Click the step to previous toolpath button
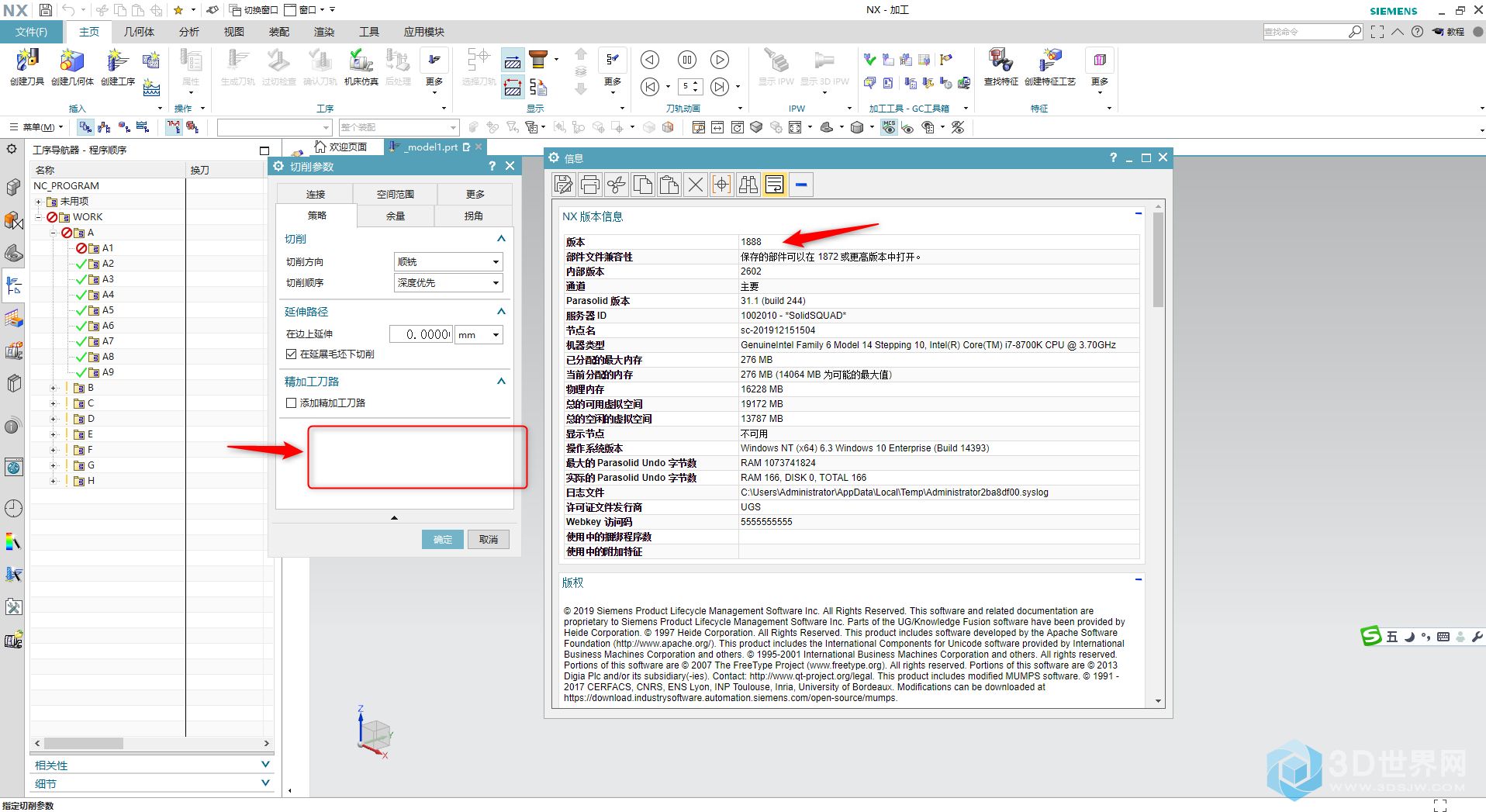1486x812 pixels. coord(650,60)
